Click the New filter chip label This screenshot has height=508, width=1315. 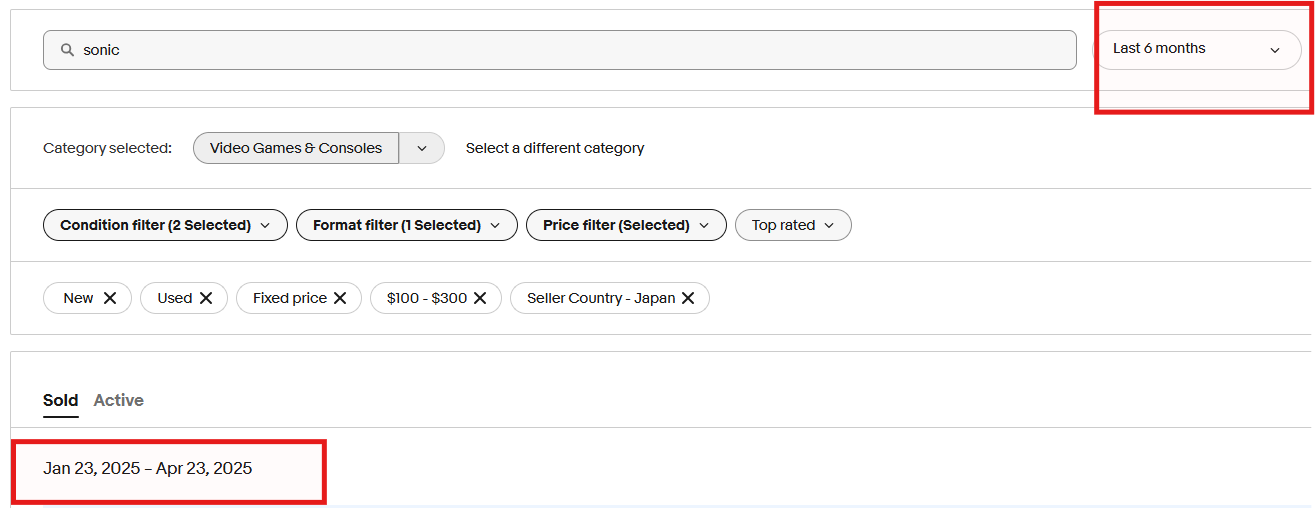point(78,298)
